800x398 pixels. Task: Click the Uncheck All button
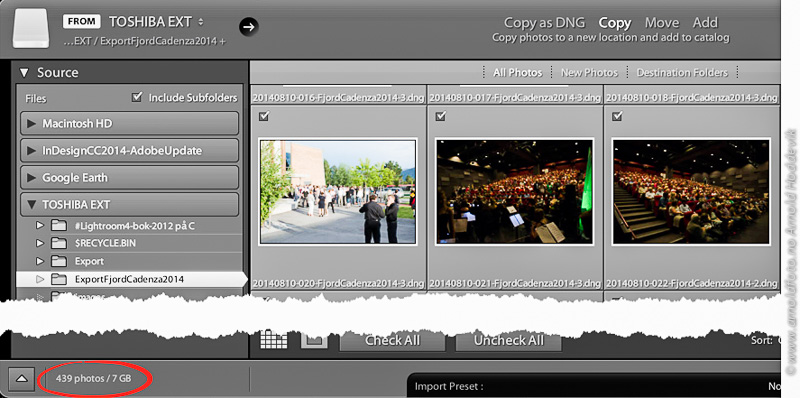tap(508, 340)
